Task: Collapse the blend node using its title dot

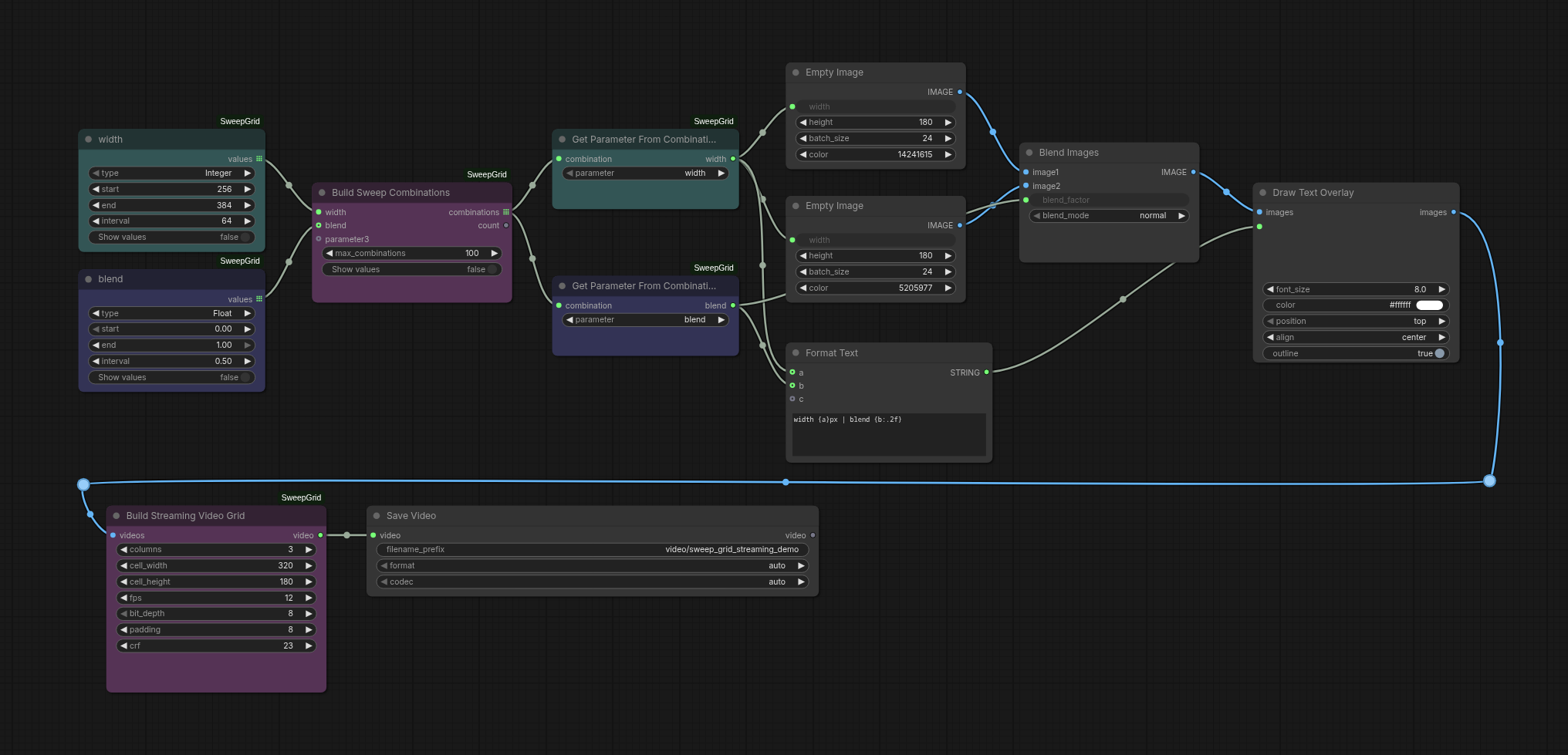Action: [x=89, y=279]
